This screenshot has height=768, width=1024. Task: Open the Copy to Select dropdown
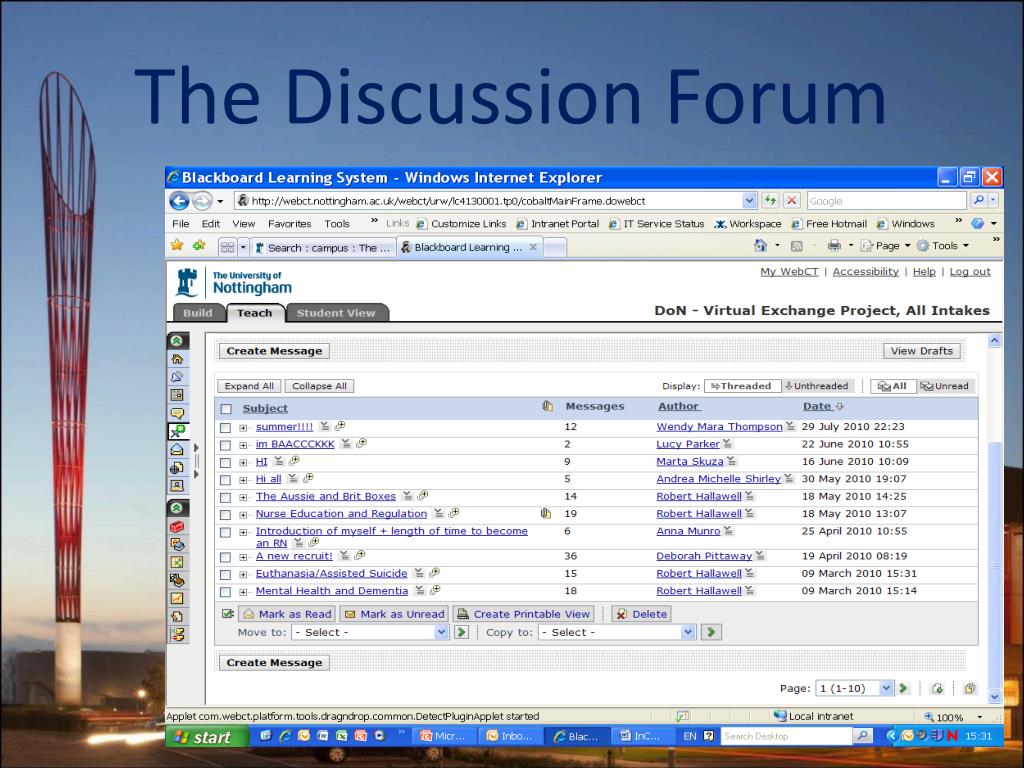pos(616,632)
